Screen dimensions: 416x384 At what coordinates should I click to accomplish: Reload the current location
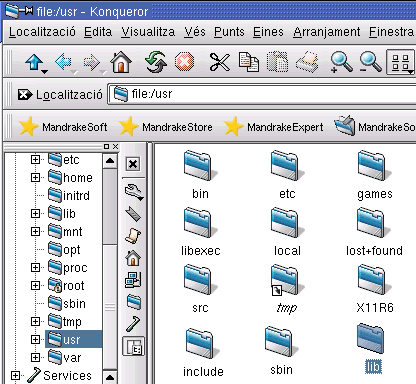(x=155, y=62)
